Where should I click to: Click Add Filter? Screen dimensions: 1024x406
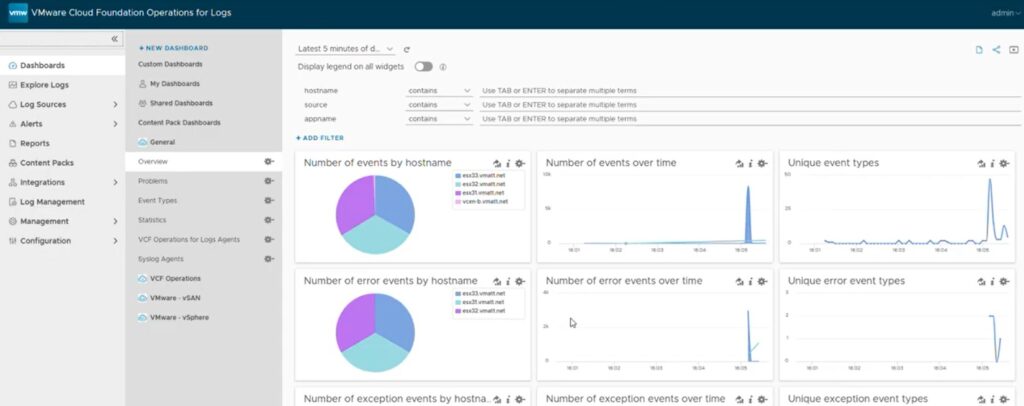[x=320, y=138]
